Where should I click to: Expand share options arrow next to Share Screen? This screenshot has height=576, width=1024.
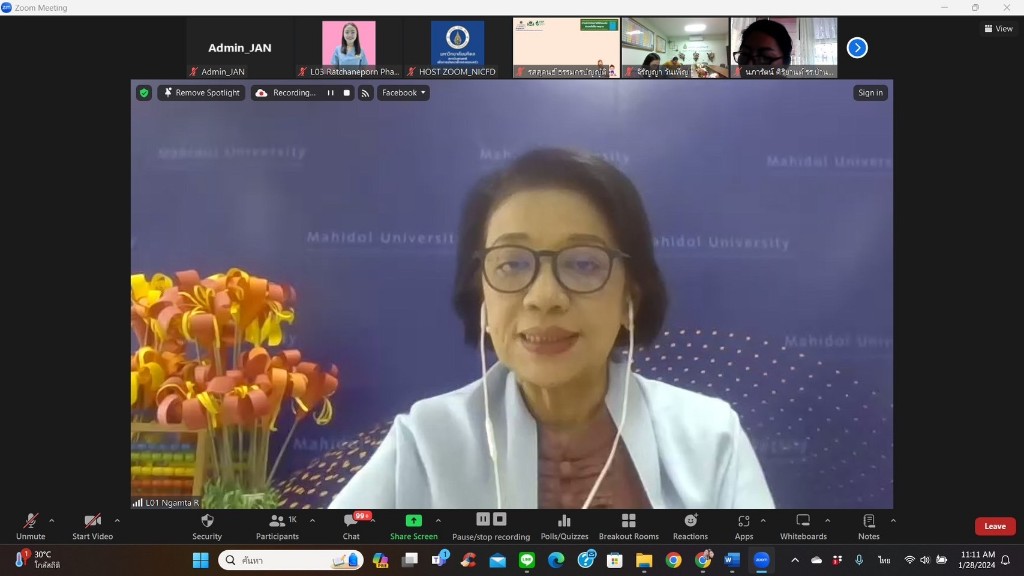point(438,520)
